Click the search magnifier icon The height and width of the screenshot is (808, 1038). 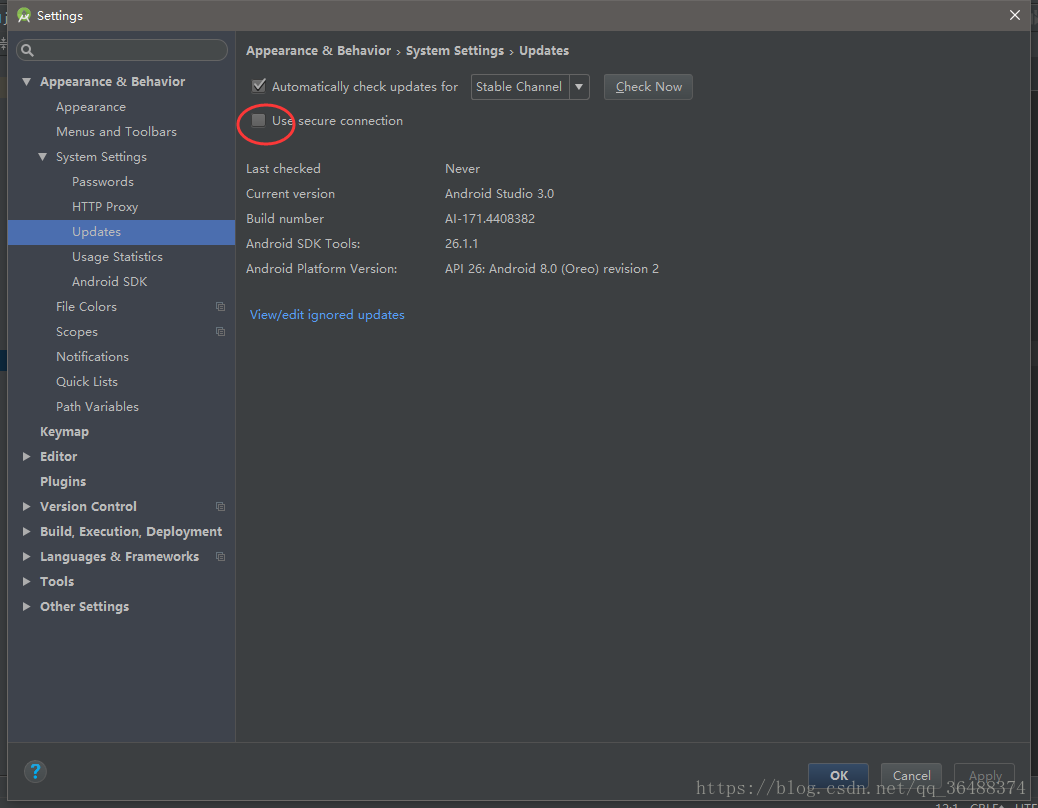(x=27, y=50)
